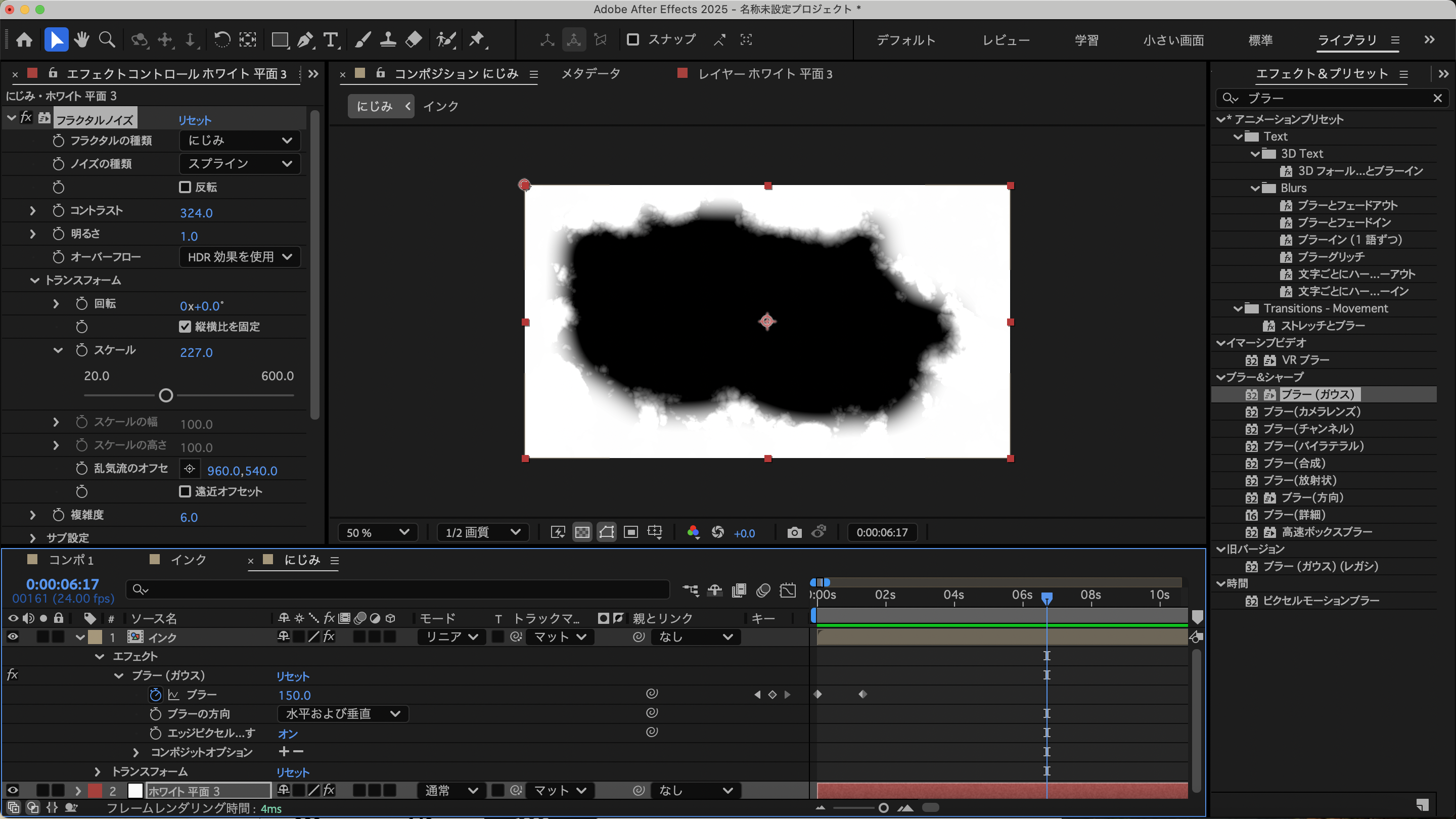Viewport: 1456px width, 819px height.
Task: Click リセット for フラクタルノイズ effect
Action: 195,120
